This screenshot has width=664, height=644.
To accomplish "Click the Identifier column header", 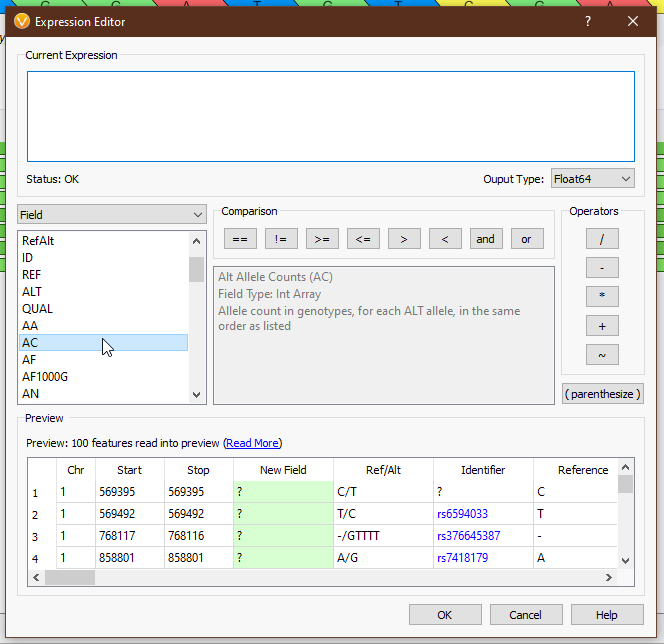I will point(483,470).
